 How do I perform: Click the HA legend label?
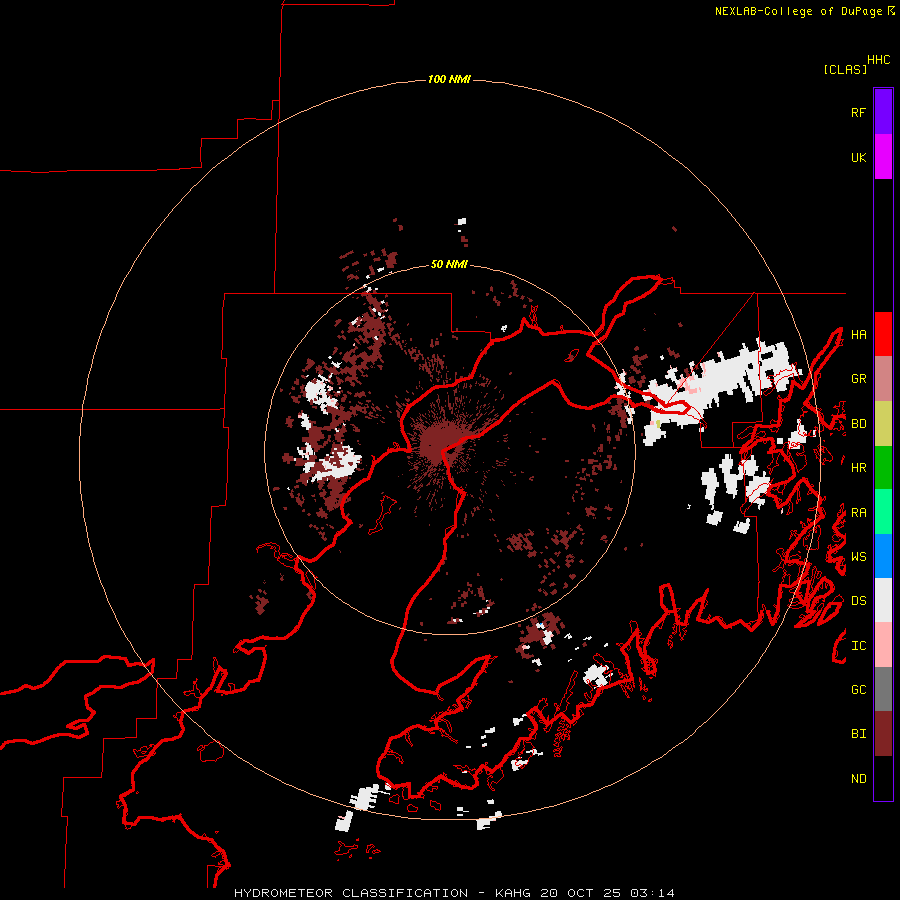(x=858, y=334)
